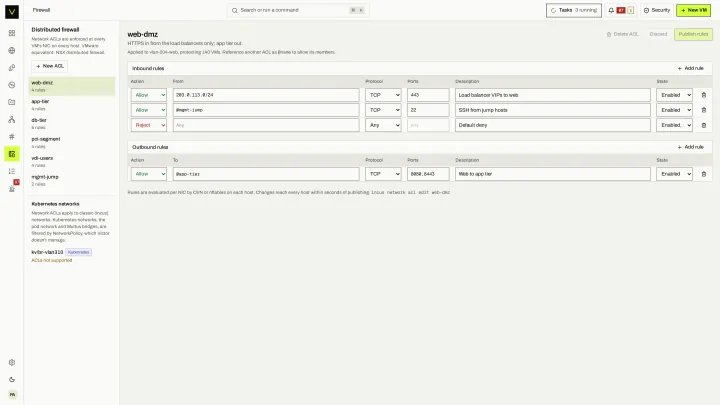The image size is (720, 405).
Task: Click the New VM button
Action: click(693, 10)
